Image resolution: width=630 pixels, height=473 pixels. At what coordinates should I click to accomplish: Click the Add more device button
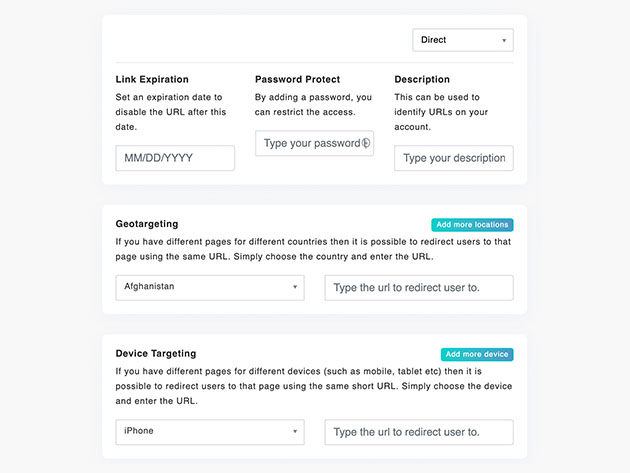coord(477,354)
